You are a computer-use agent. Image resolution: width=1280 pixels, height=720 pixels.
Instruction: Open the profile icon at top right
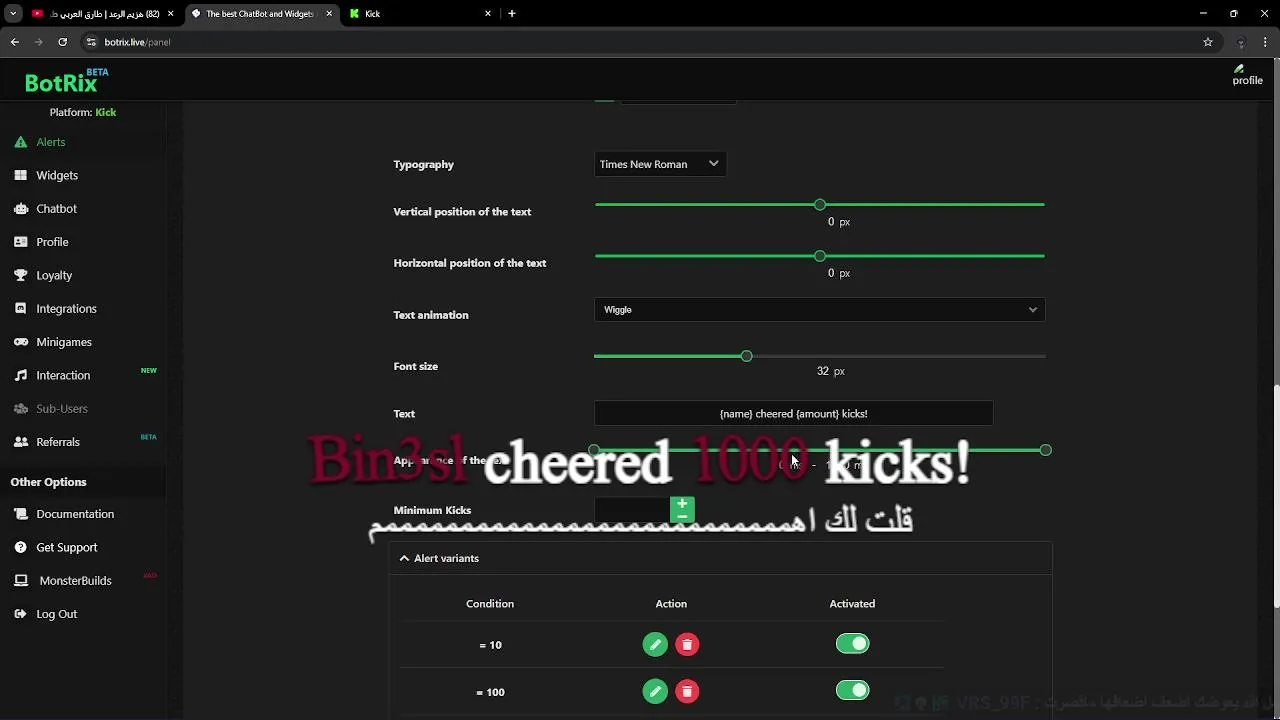tap(1246, 75)
